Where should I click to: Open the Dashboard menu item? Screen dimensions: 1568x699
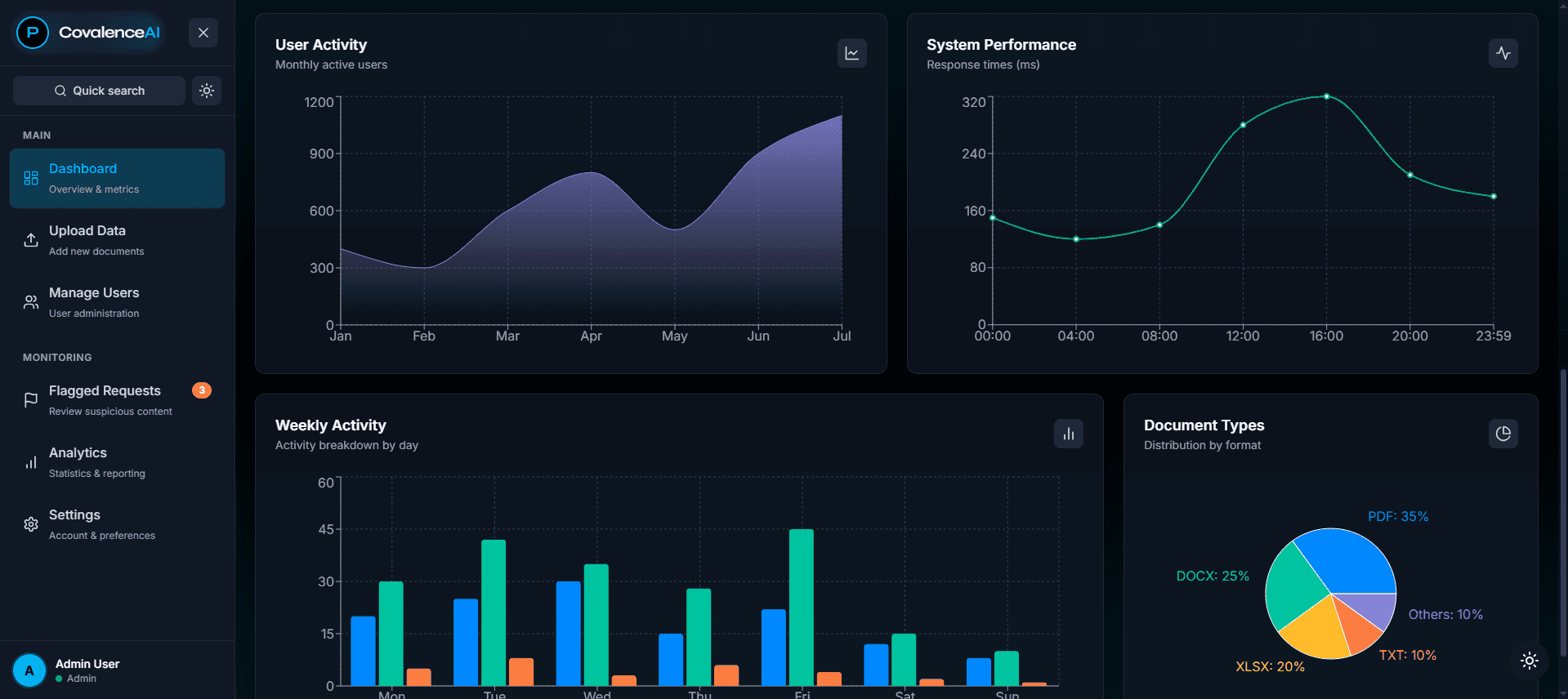(x=117, y=178)
